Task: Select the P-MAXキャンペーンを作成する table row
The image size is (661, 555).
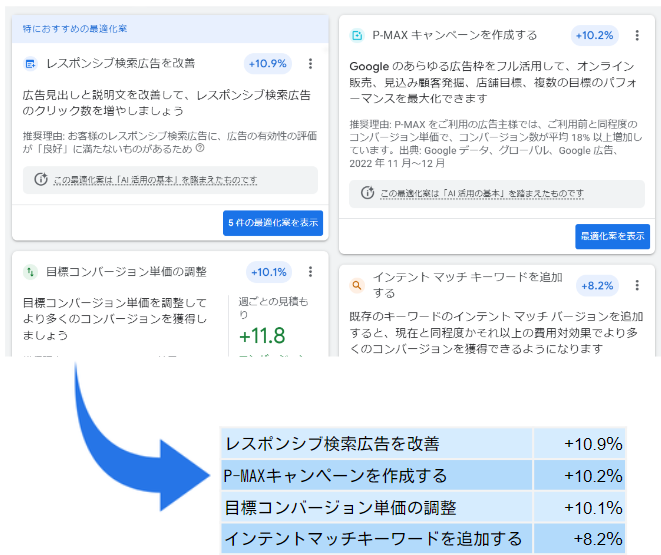Action: pyautogui.click(x=425, y=475)
